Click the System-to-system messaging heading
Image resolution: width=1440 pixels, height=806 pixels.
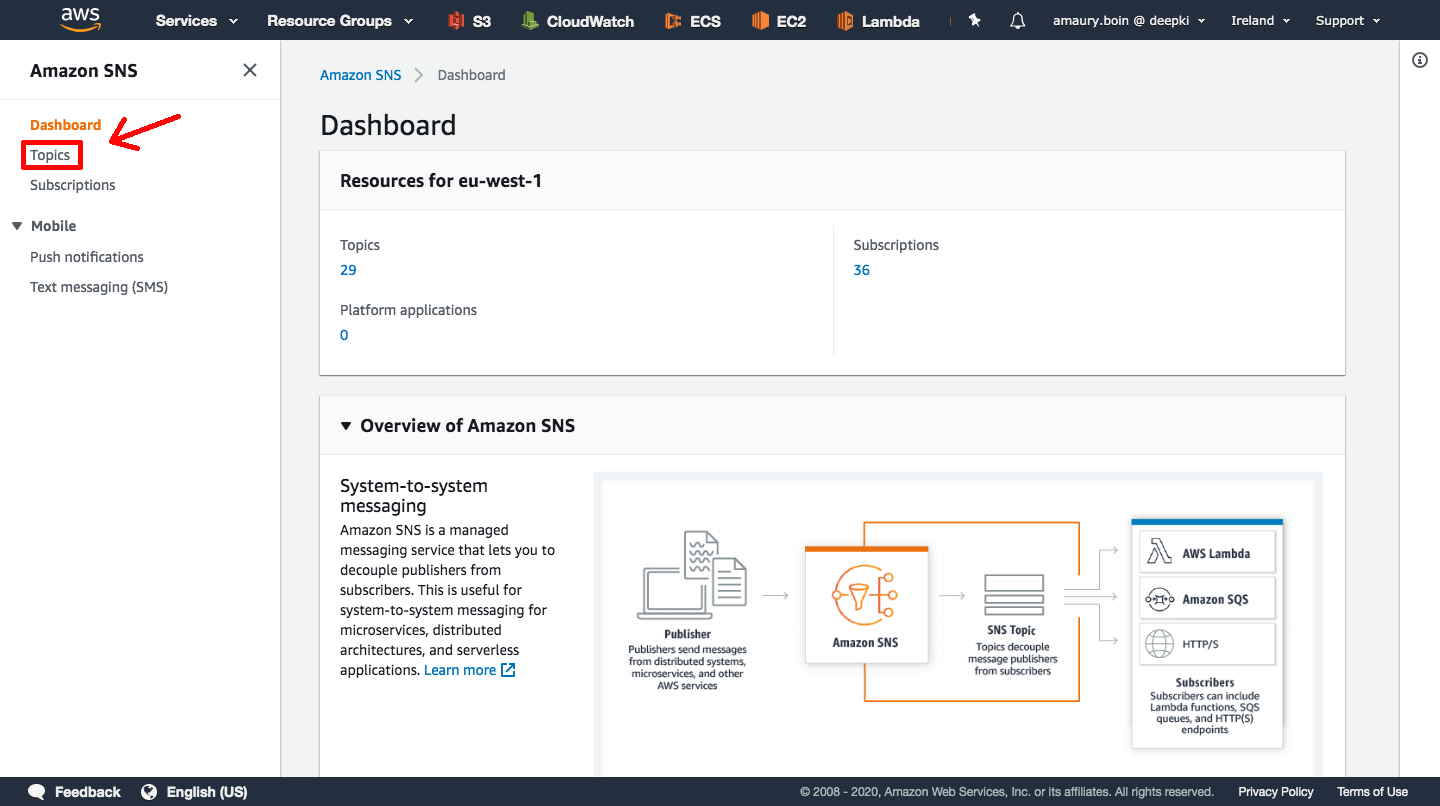[414, 496]
